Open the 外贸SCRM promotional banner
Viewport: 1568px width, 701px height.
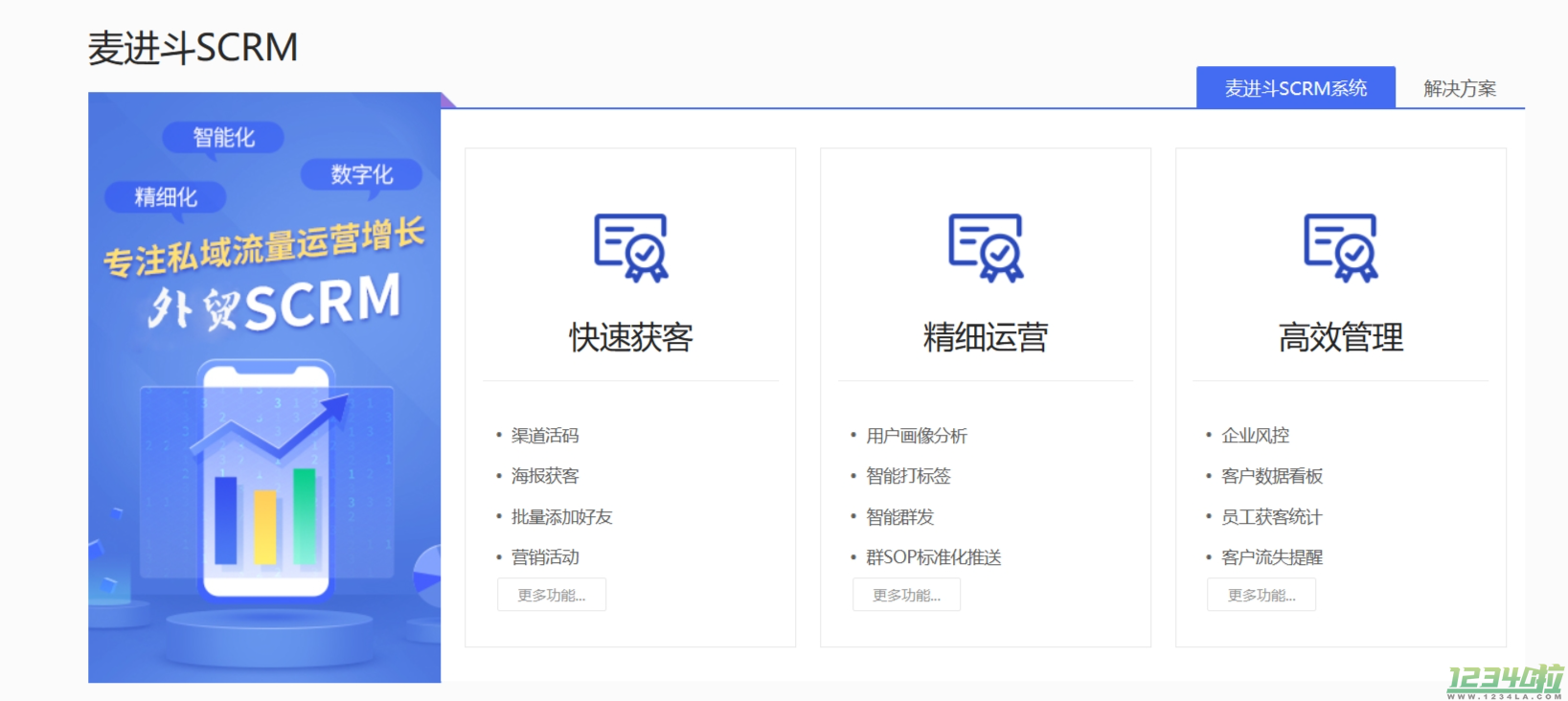coord(264,387)
